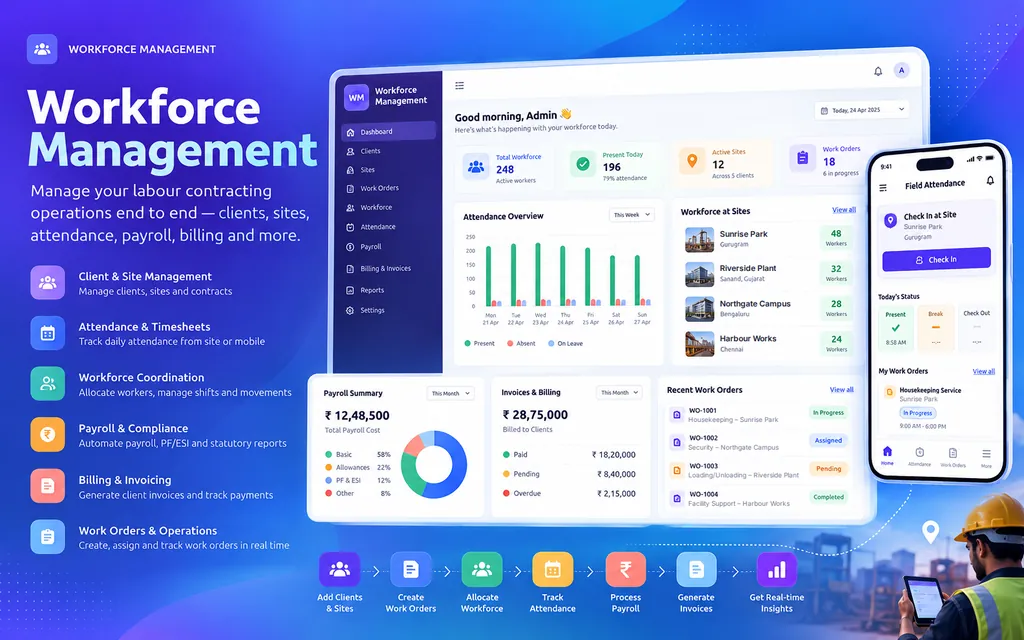Click Work Orders & Operations clipboard icon
The height and width of the screenshot is (640, 1024).
[x=48, y=537]
